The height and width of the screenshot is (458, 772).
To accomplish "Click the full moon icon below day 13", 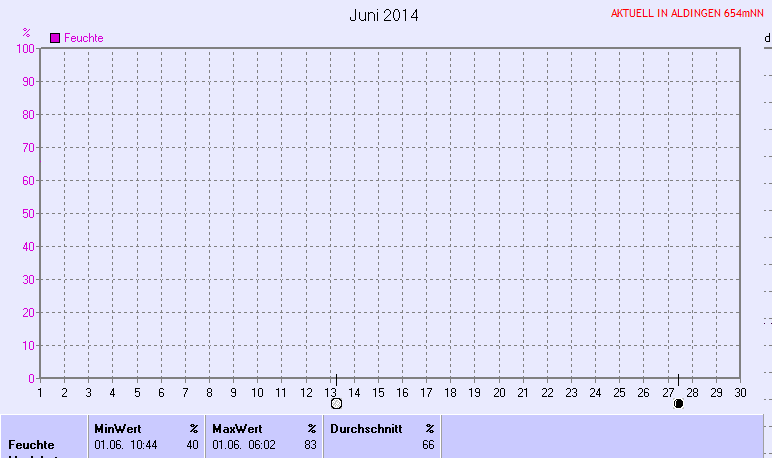I will coord(336,403).
